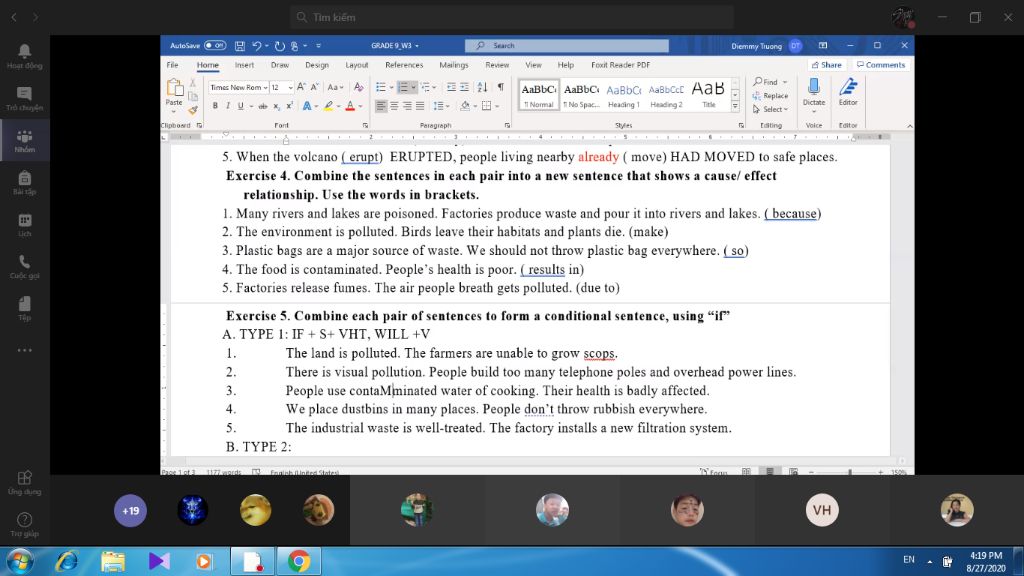Justify the paragraph text

420,106
